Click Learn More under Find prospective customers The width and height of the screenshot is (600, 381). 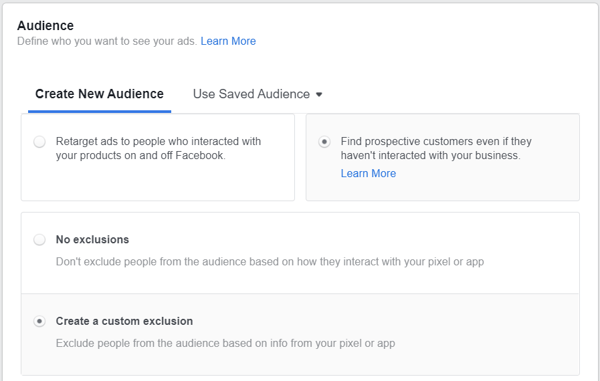click(368, 173)
